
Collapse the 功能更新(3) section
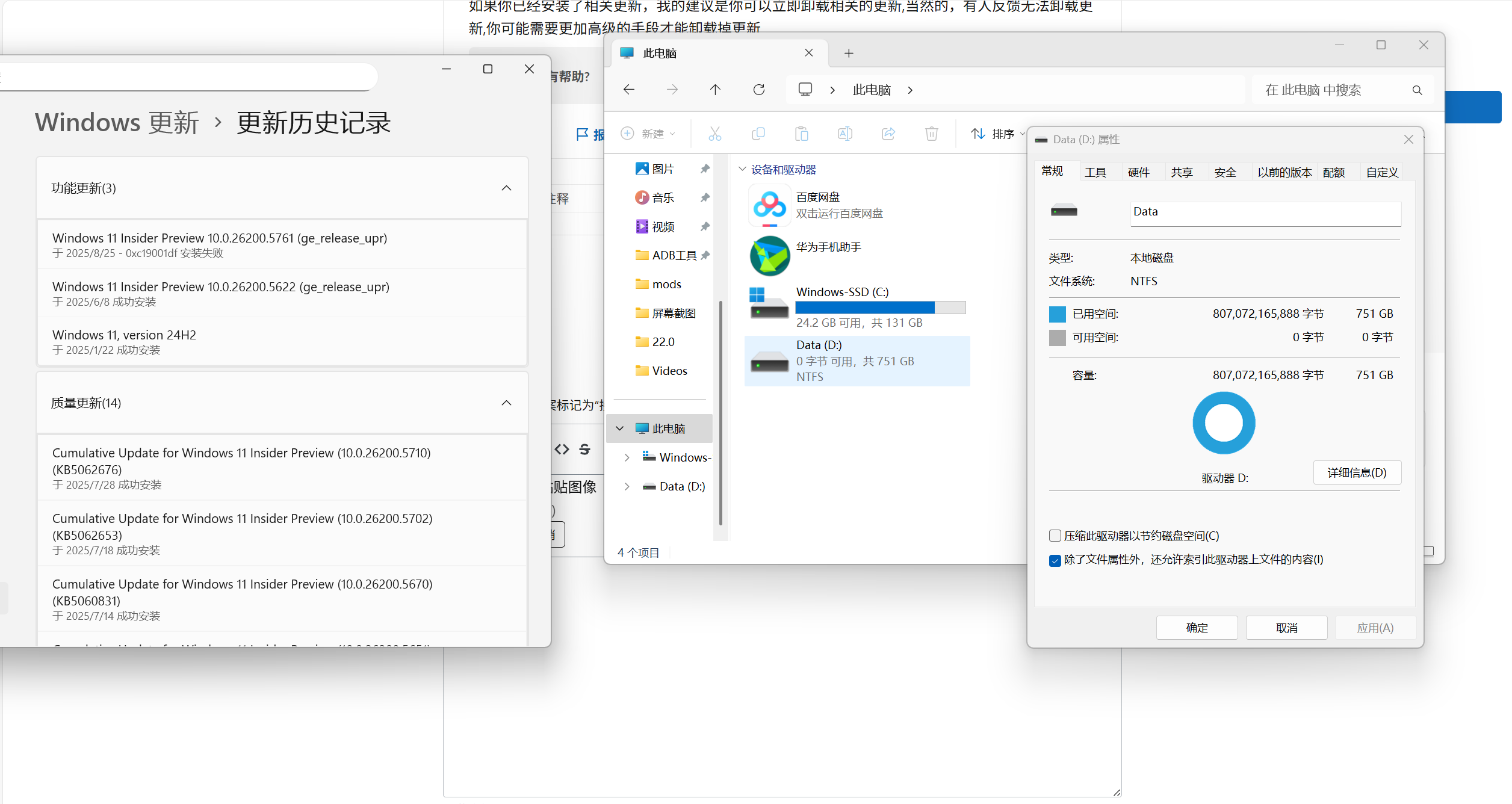(x=507, y=188)
